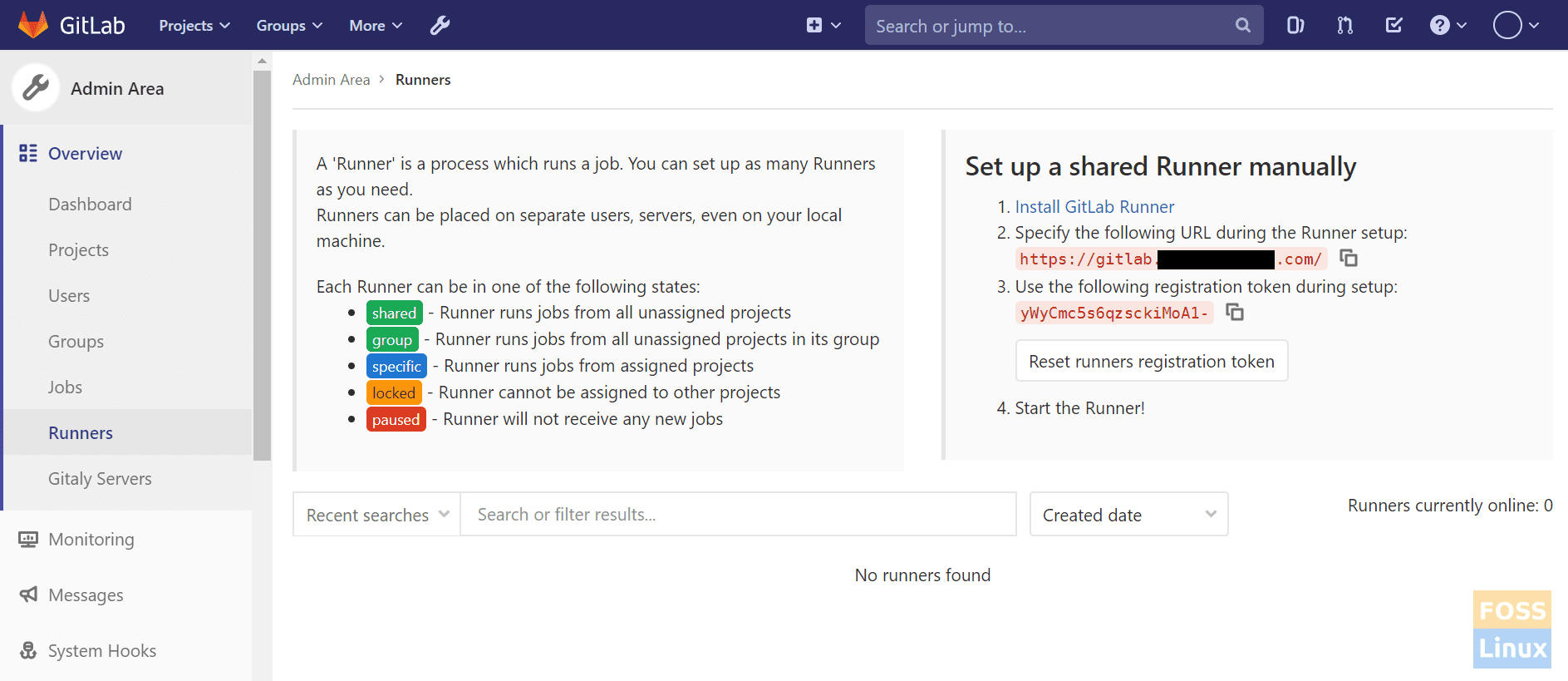Image resolution: width=1568 pixels, height=681 pixels.
Task: Open the Monitoring sidebar section
Action: pos(91,540)
